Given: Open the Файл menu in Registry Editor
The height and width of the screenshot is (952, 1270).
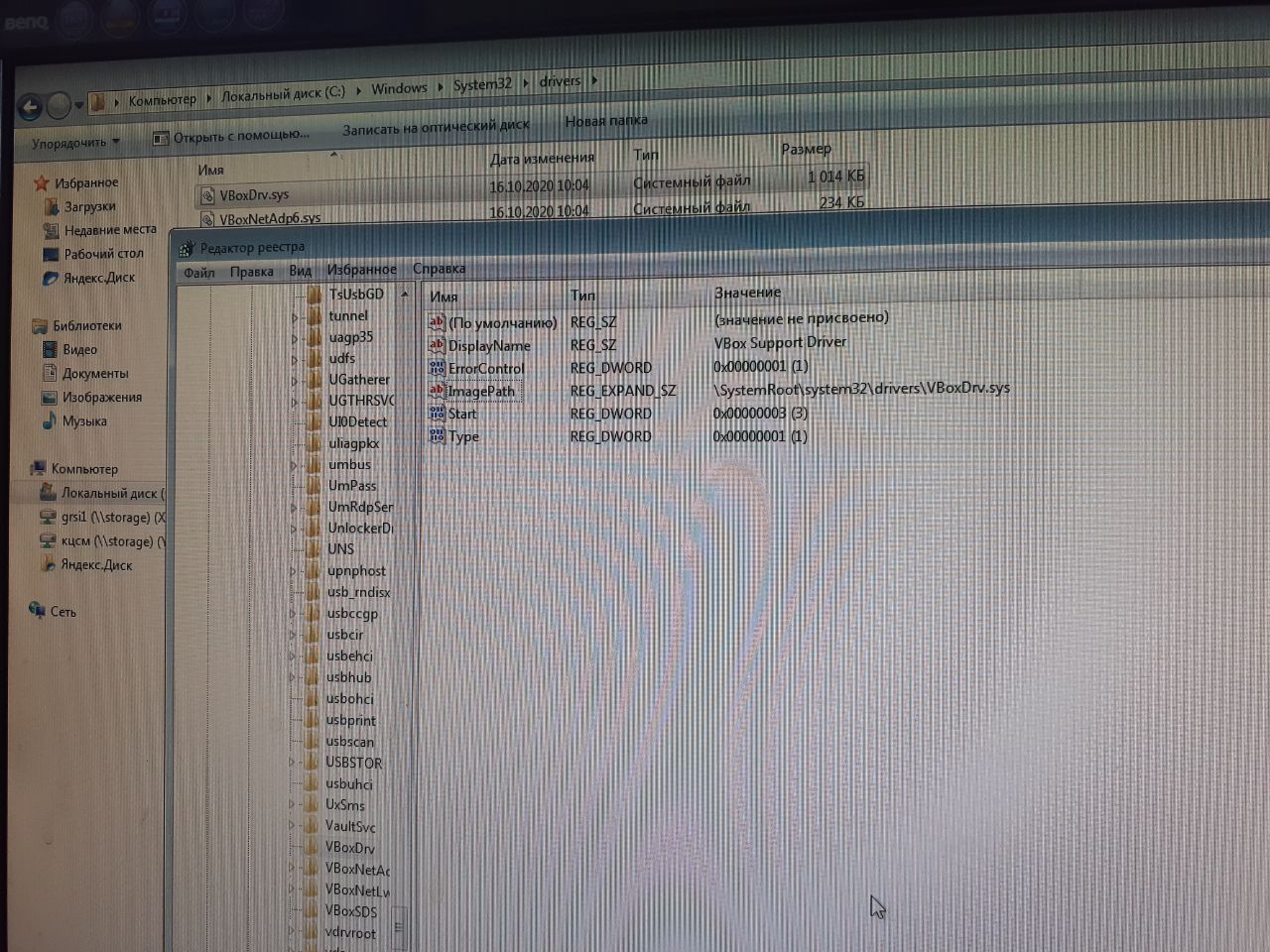Looking at the screenshot, I should tap(198, 273).
